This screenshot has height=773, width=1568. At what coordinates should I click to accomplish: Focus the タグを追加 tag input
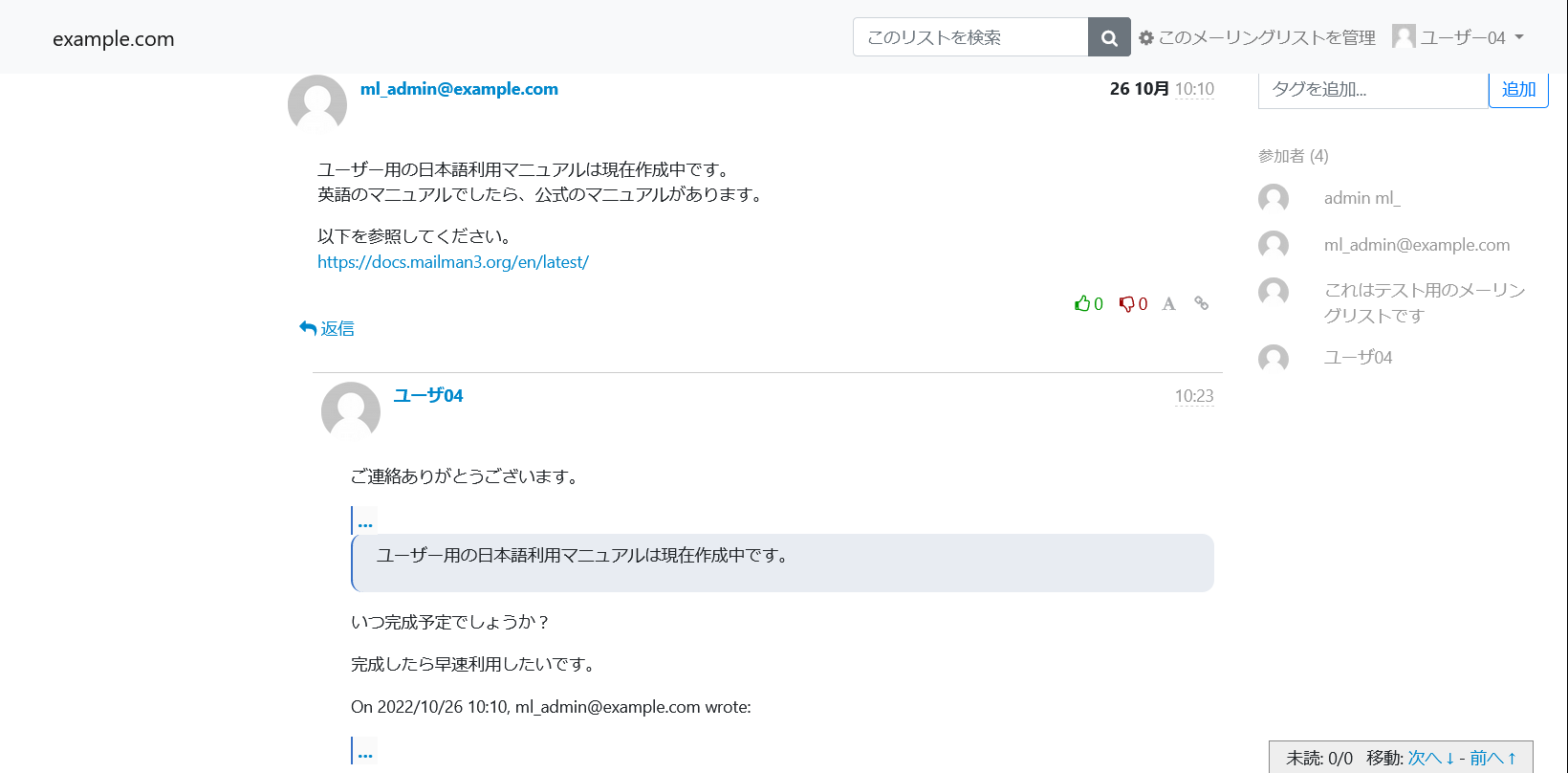[x=1373, y=89]
